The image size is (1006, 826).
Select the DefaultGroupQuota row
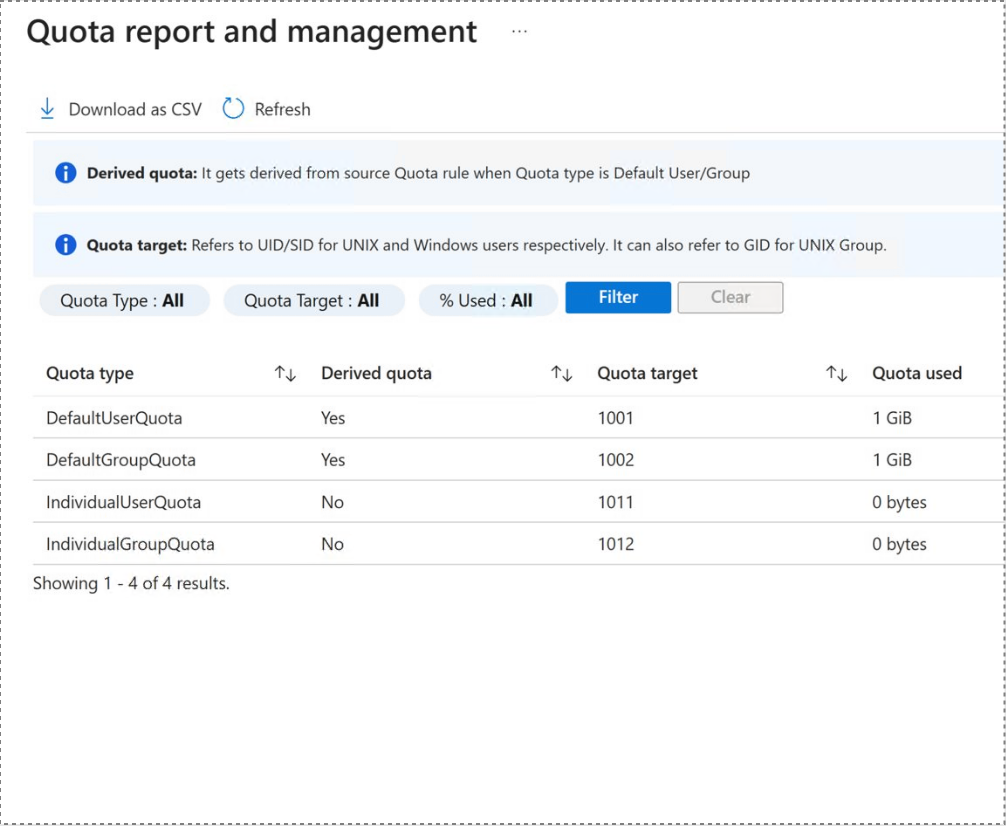[516, 460]
